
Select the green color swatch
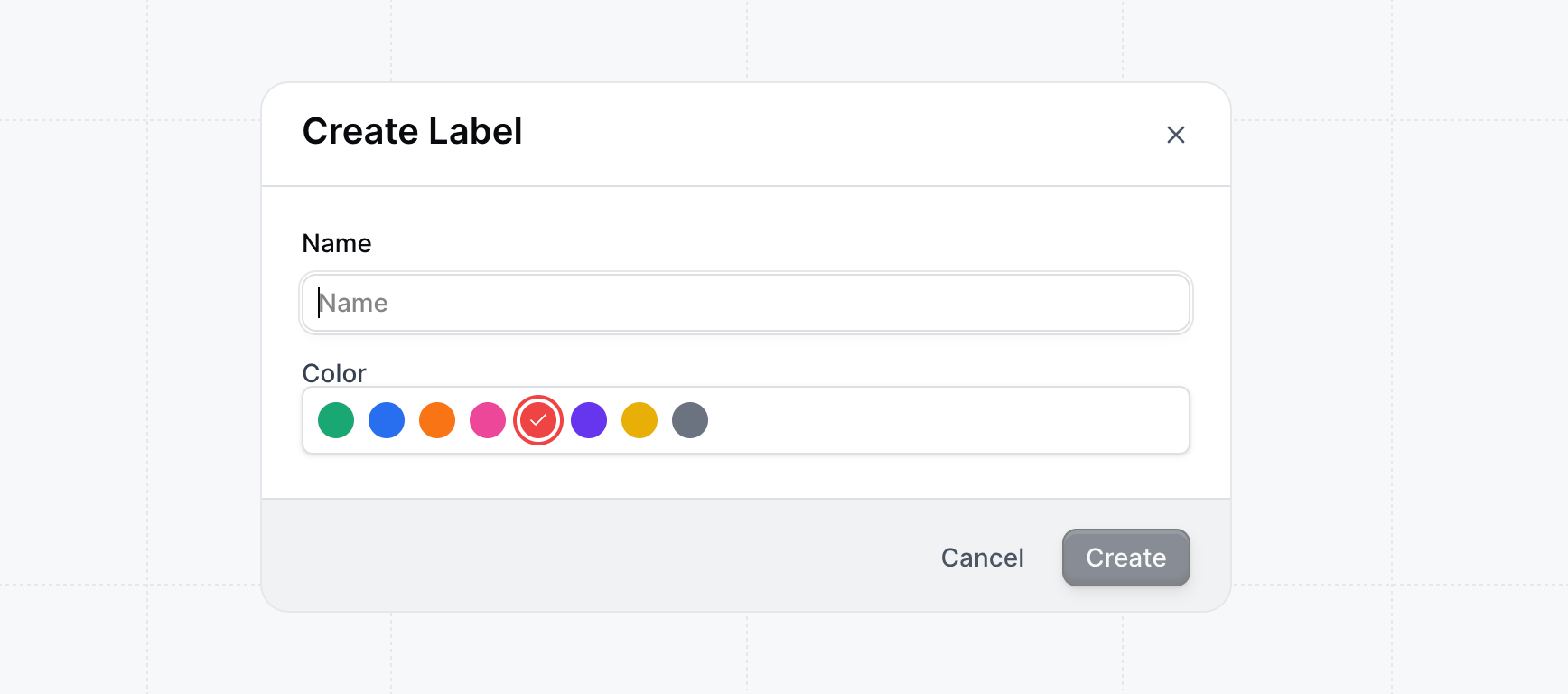click(335, 419)
